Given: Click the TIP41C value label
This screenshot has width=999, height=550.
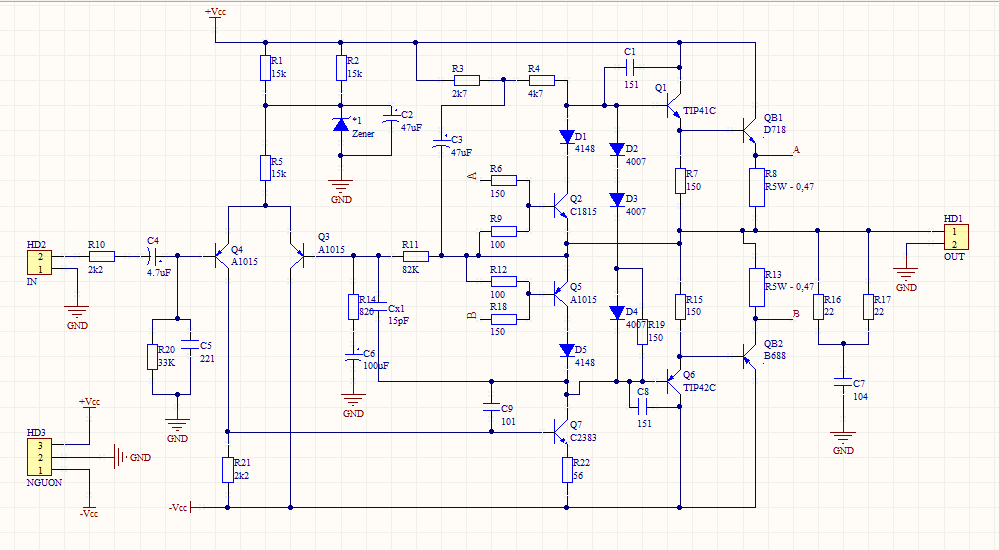Looking at the screenshot, I should click(x=700, y=110).
